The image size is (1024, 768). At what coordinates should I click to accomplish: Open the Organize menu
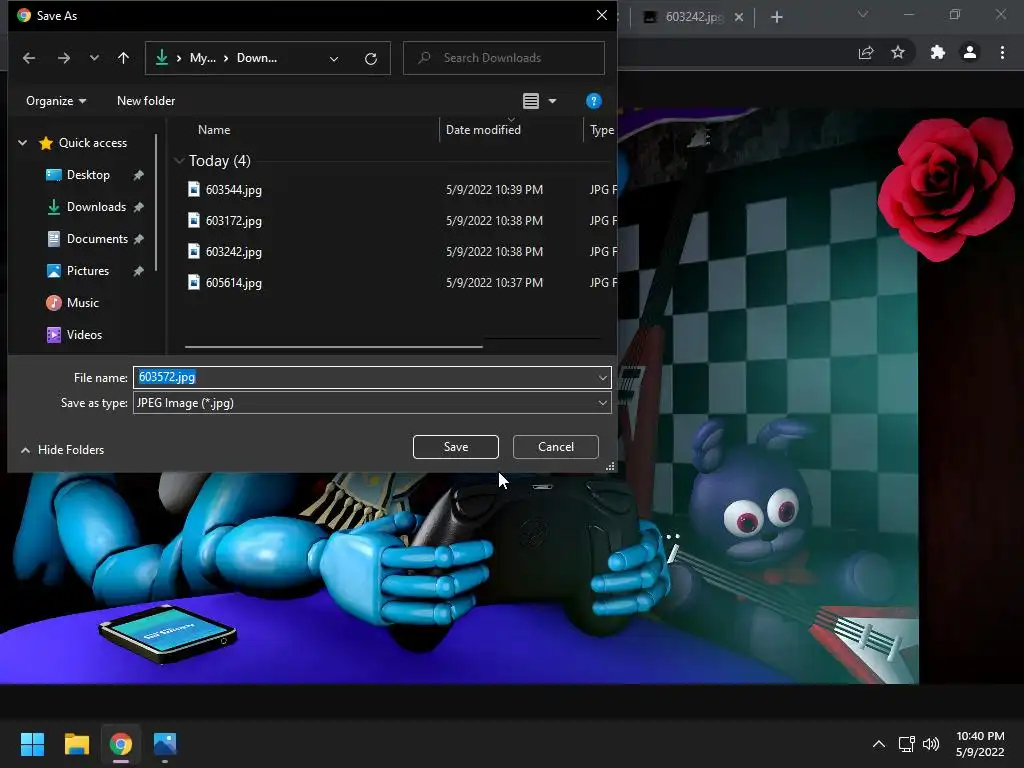point(56,101)
